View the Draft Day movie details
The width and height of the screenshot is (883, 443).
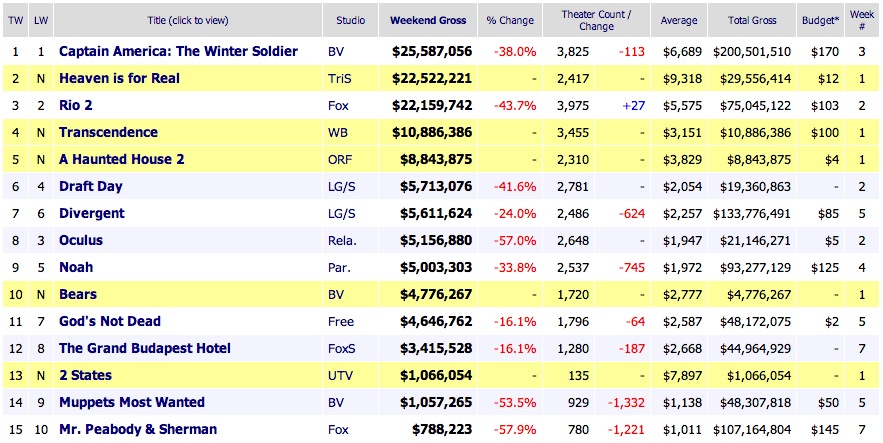click(x=90, y=186)
